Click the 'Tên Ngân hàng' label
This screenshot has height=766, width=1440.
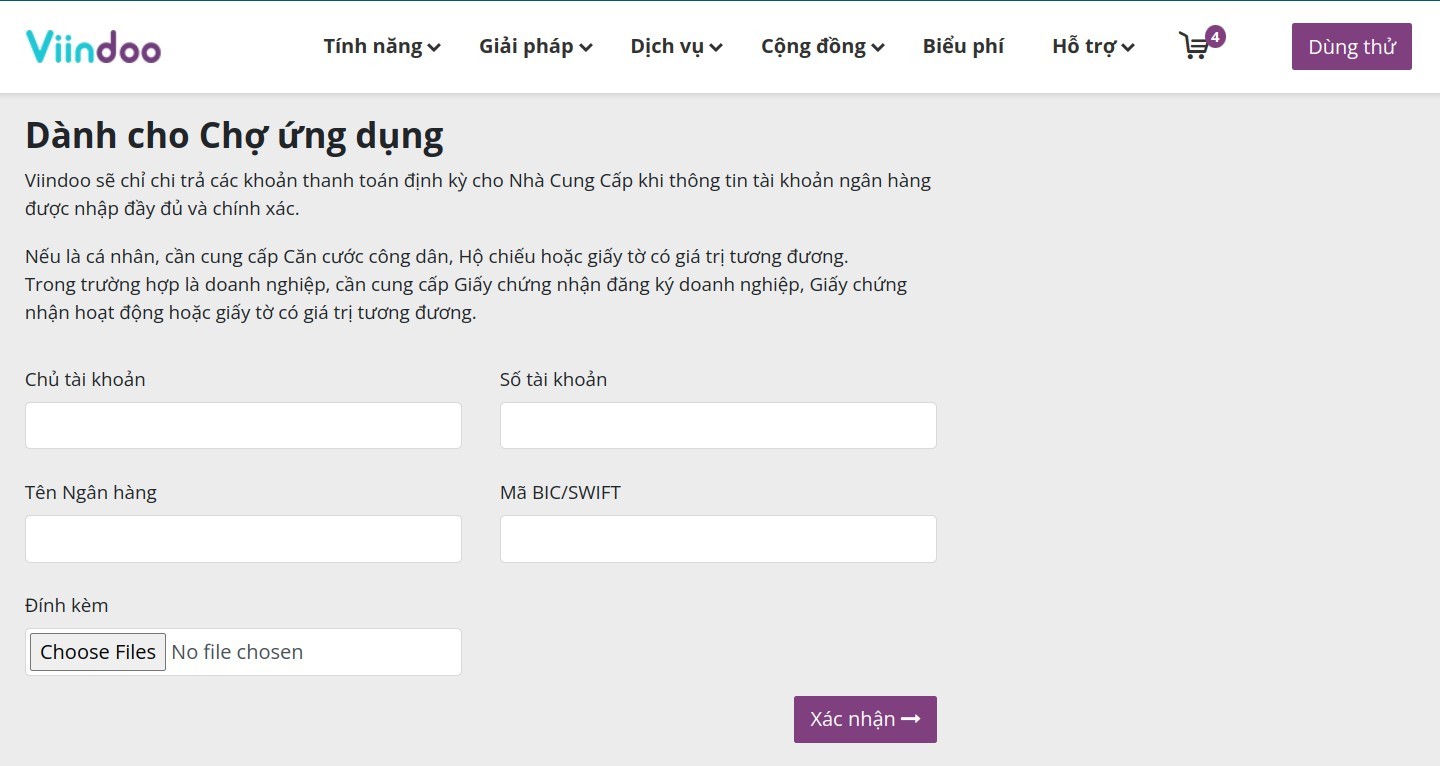click(91, 492)
